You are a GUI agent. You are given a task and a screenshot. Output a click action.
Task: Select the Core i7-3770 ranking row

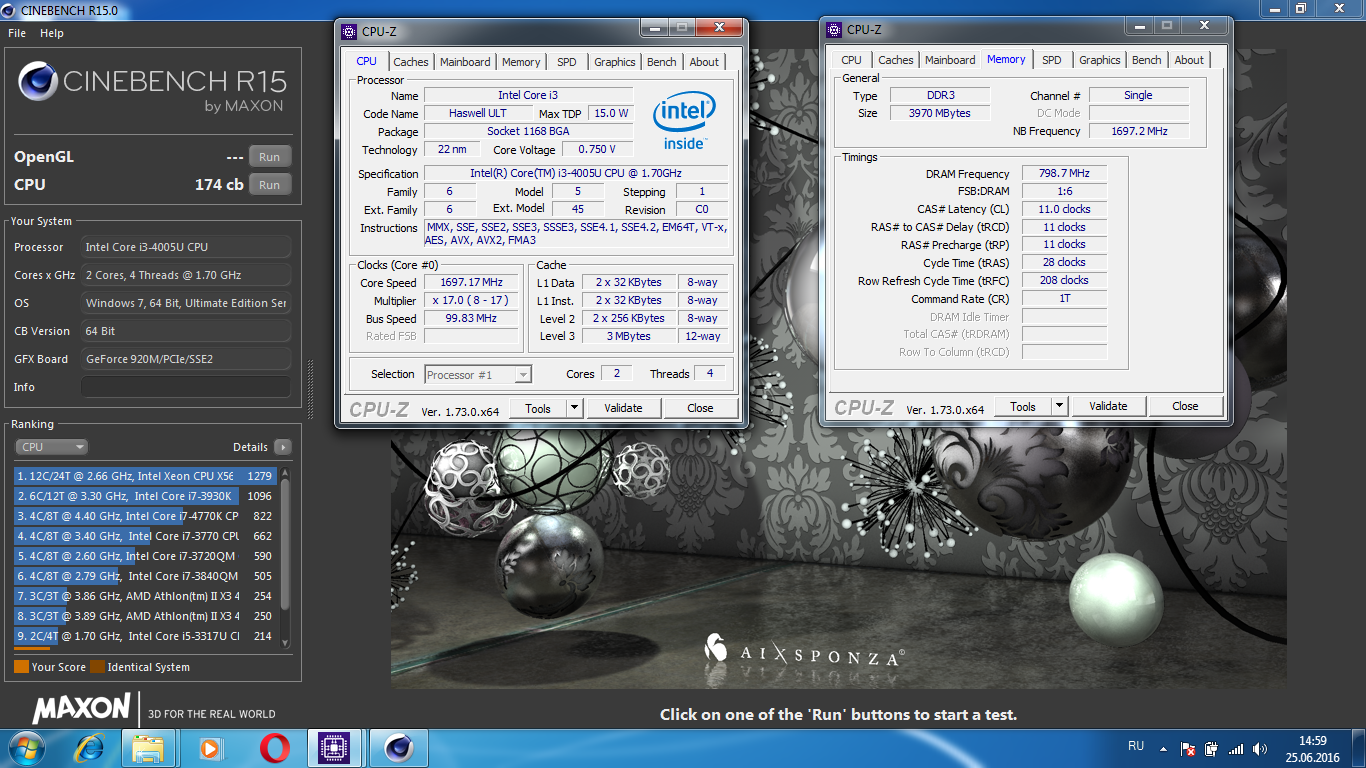click(x=145, y=536)
